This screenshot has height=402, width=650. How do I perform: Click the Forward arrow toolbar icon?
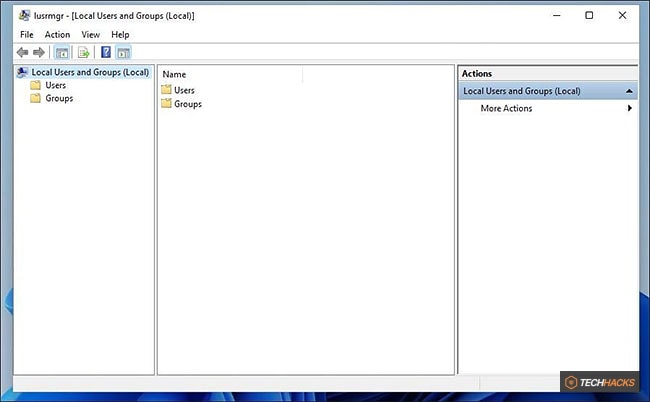tap(39, 53)
